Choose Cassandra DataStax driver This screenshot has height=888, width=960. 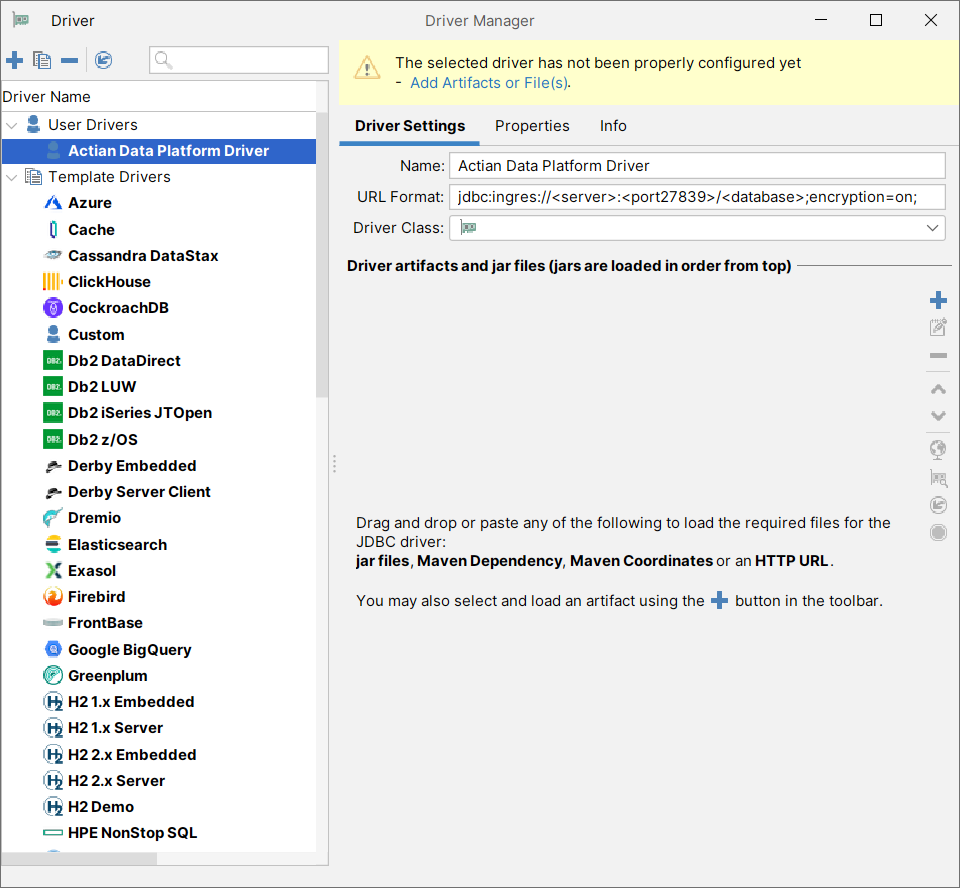tap(143, 255)
